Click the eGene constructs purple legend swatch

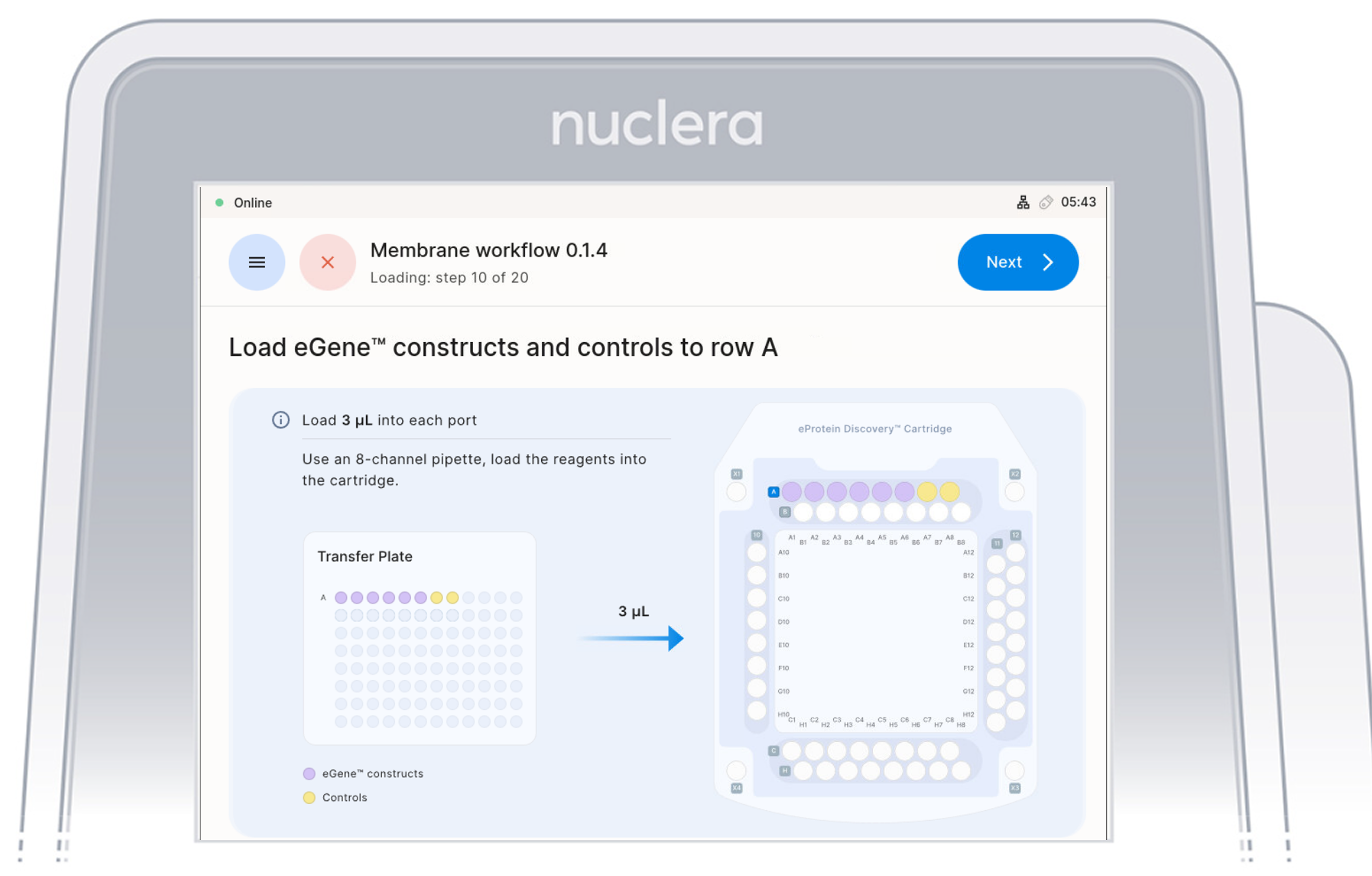[x=309, y=773]
